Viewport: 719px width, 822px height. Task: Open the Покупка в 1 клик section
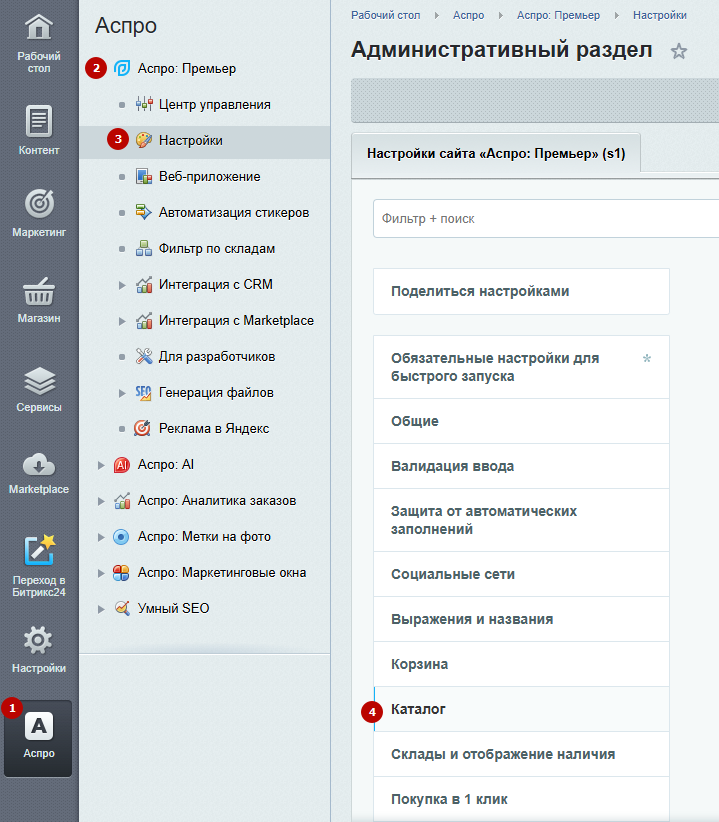point(521,799)
